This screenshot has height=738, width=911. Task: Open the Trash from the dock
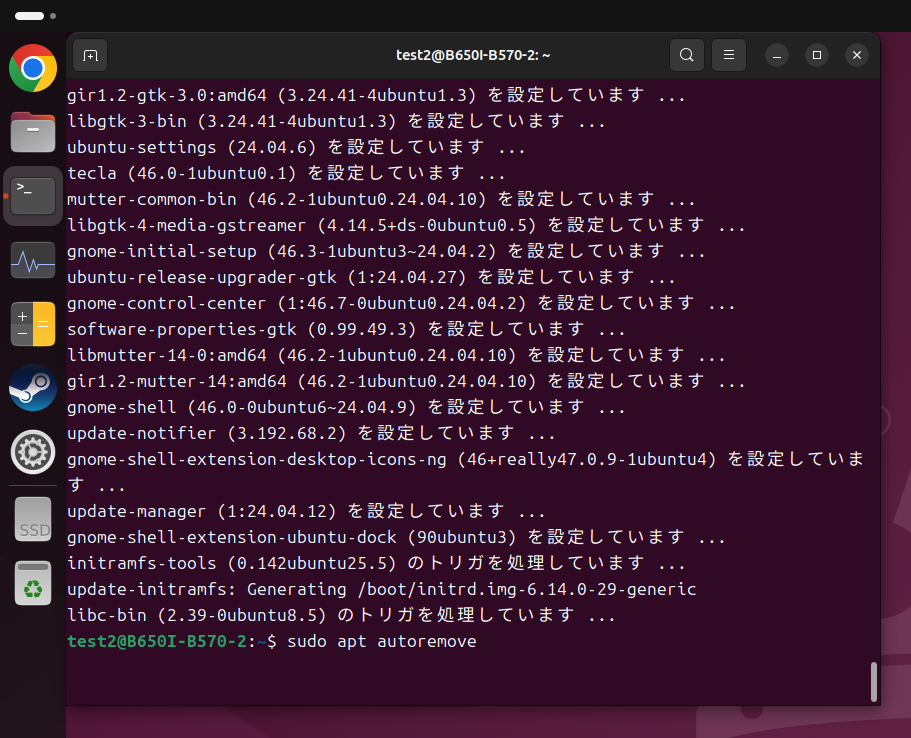point(33,583)
